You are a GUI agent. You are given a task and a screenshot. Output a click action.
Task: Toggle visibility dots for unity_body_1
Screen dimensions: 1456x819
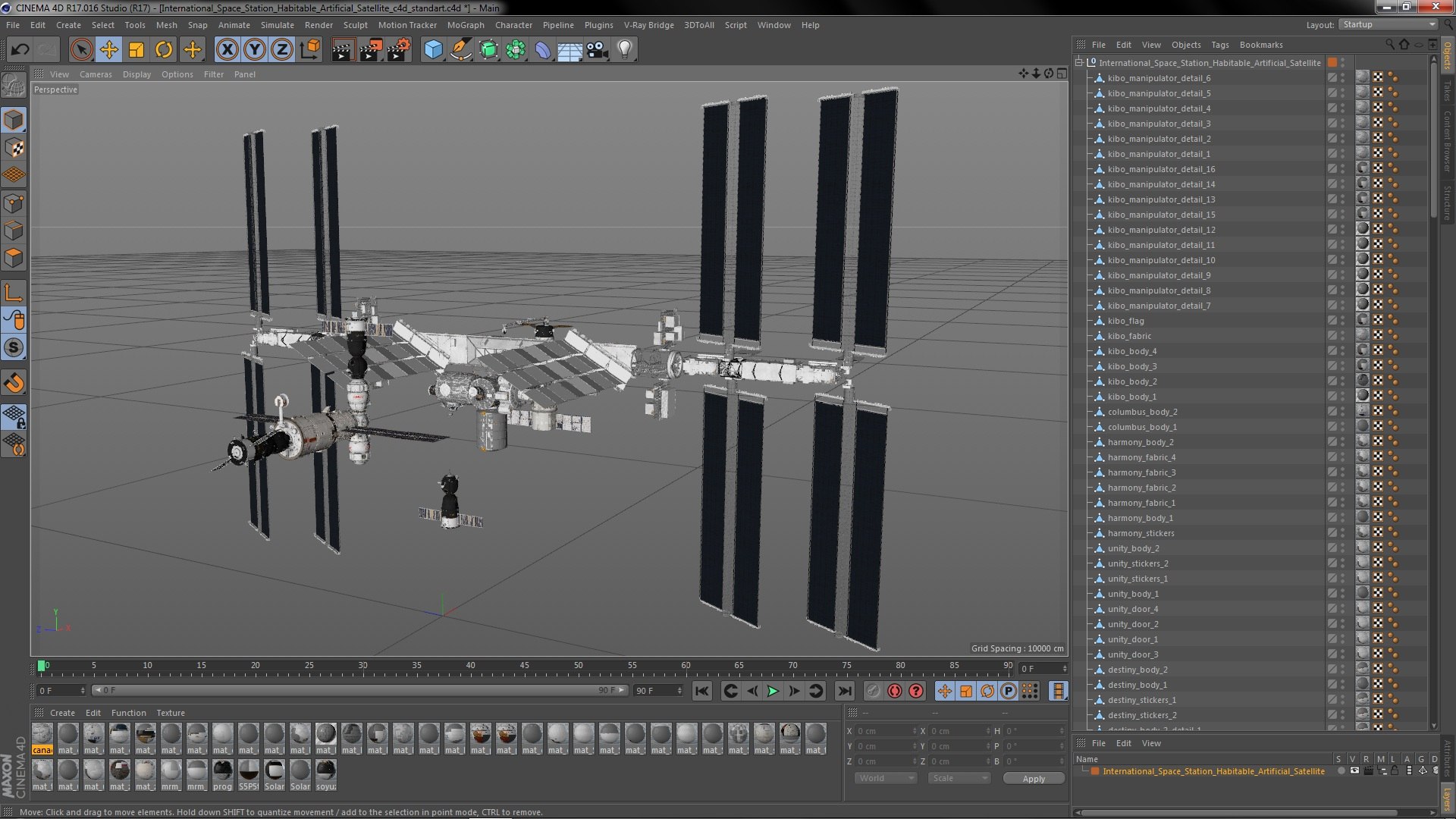point(1342,594)
